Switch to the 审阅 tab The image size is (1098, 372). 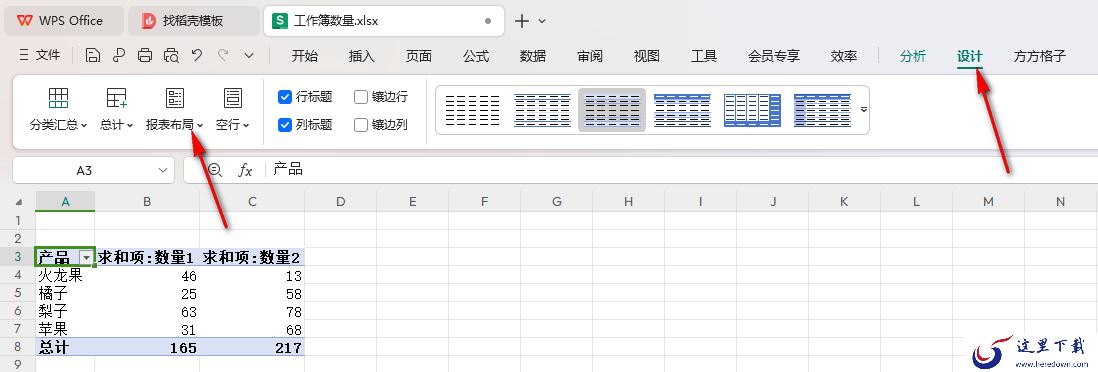tap(590, 57)
